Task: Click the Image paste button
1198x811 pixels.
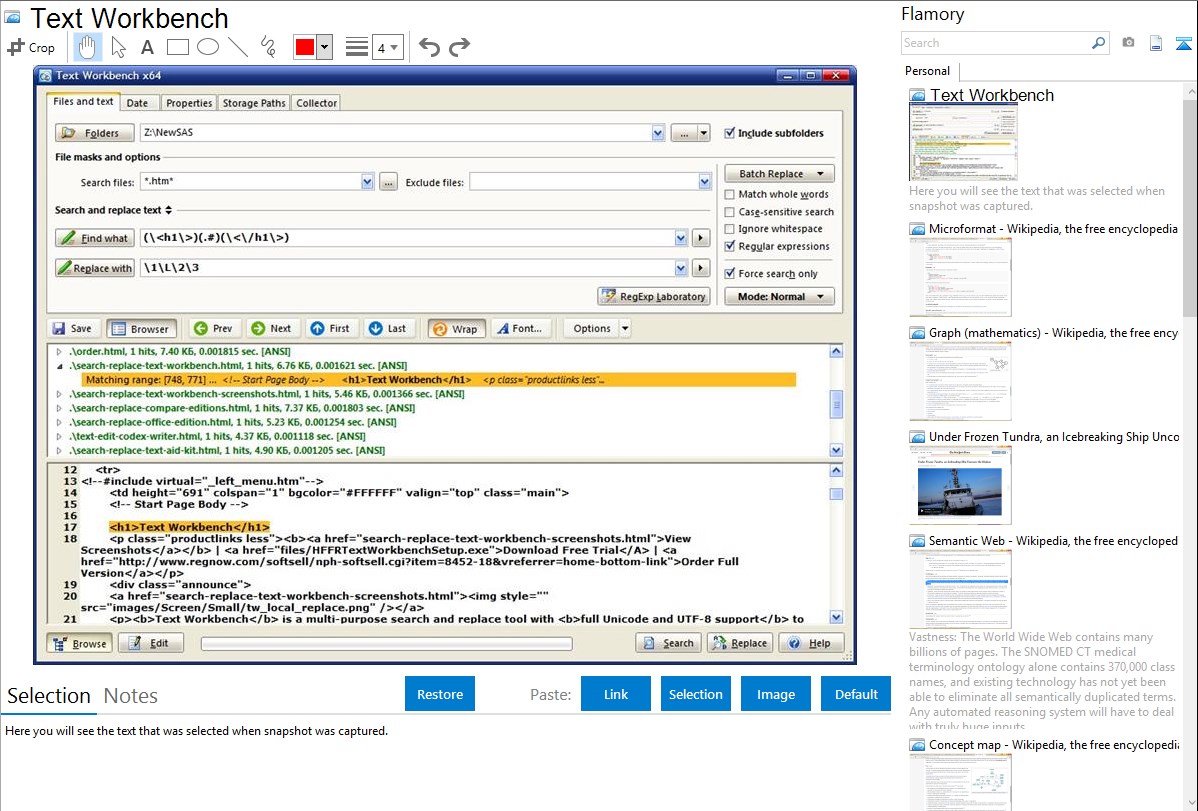Action: tap(776, 694)
